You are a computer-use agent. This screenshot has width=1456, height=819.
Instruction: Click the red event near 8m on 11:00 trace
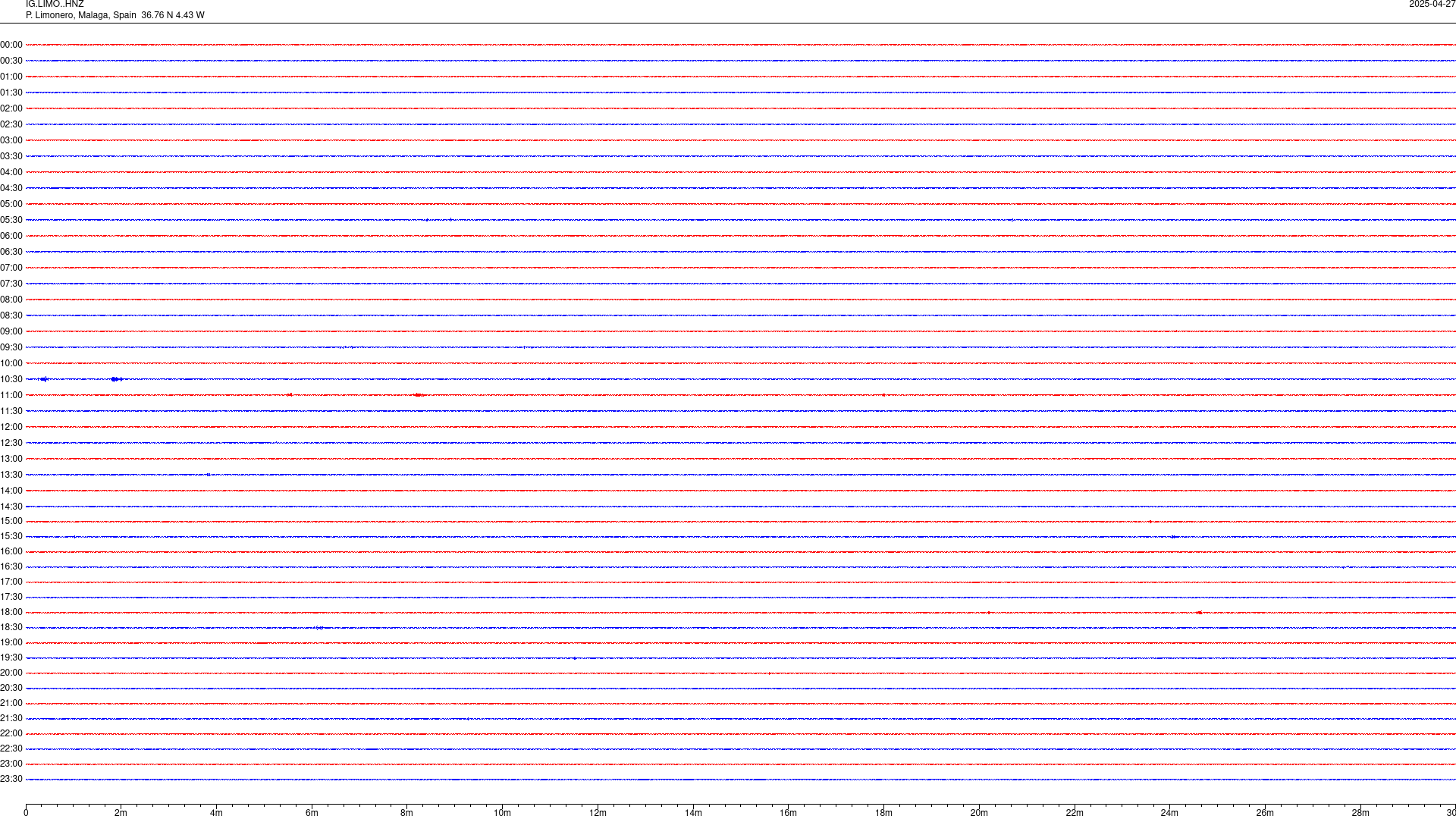tap(419, 395)
